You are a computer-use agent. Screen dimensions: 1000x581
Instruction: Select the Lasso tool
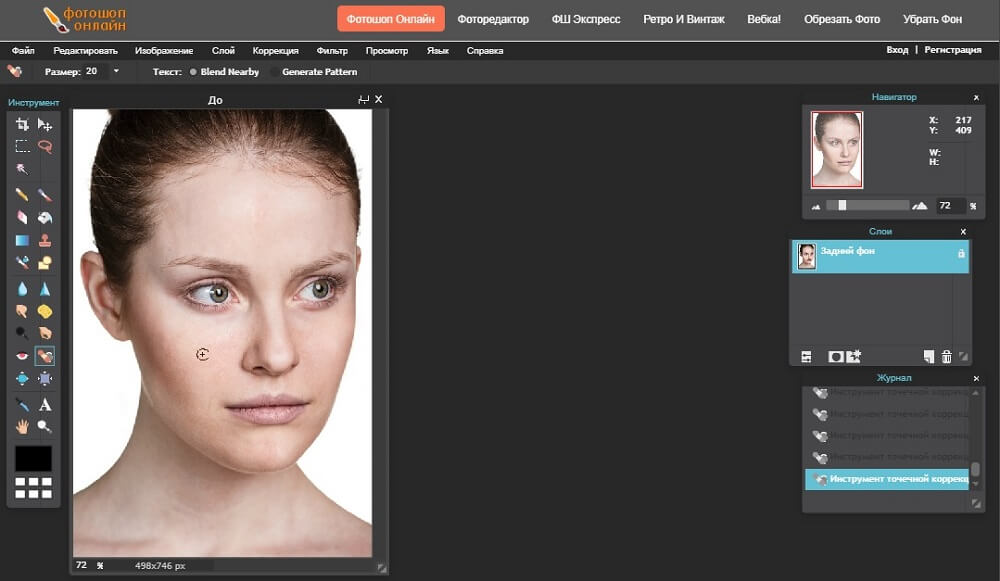[x=45, y=146]
